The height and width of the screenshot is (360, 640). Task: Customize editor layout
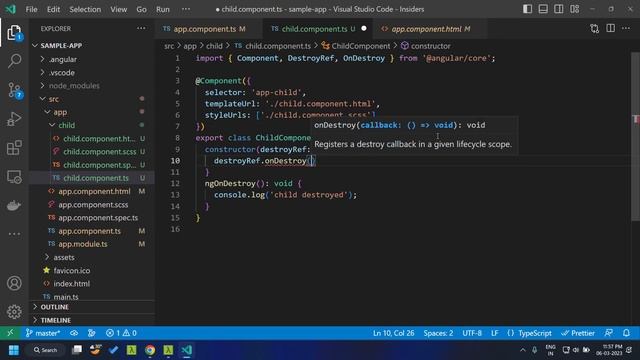575,9
